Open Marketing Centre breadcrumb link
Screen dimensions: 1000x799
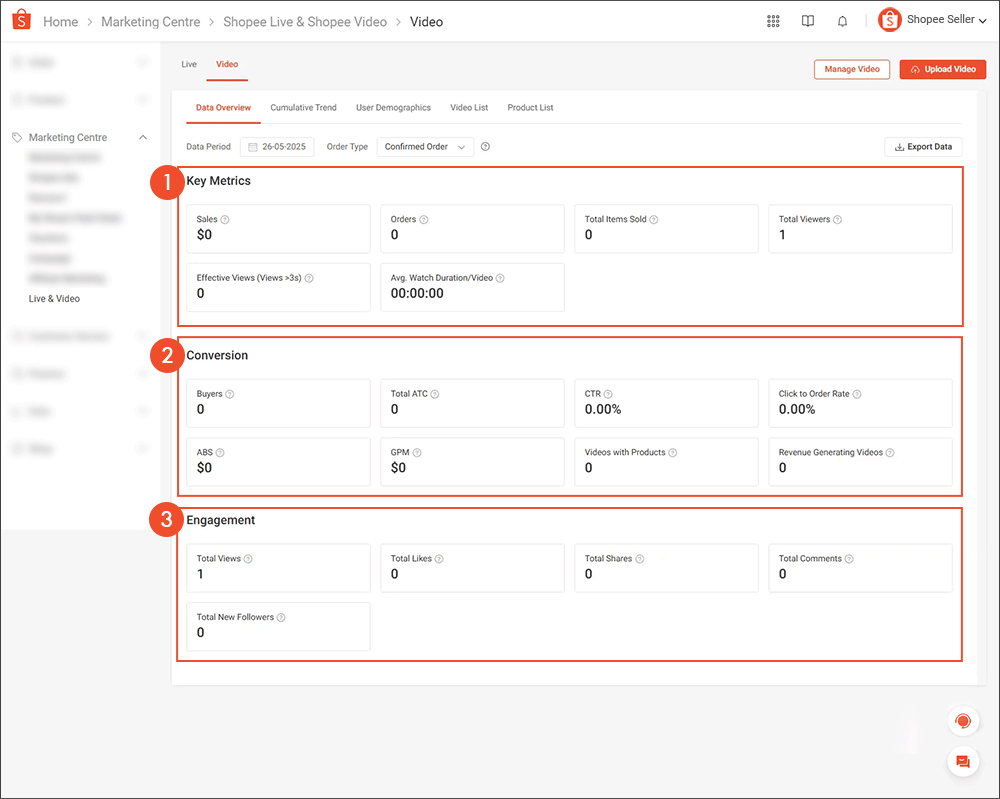151,22
